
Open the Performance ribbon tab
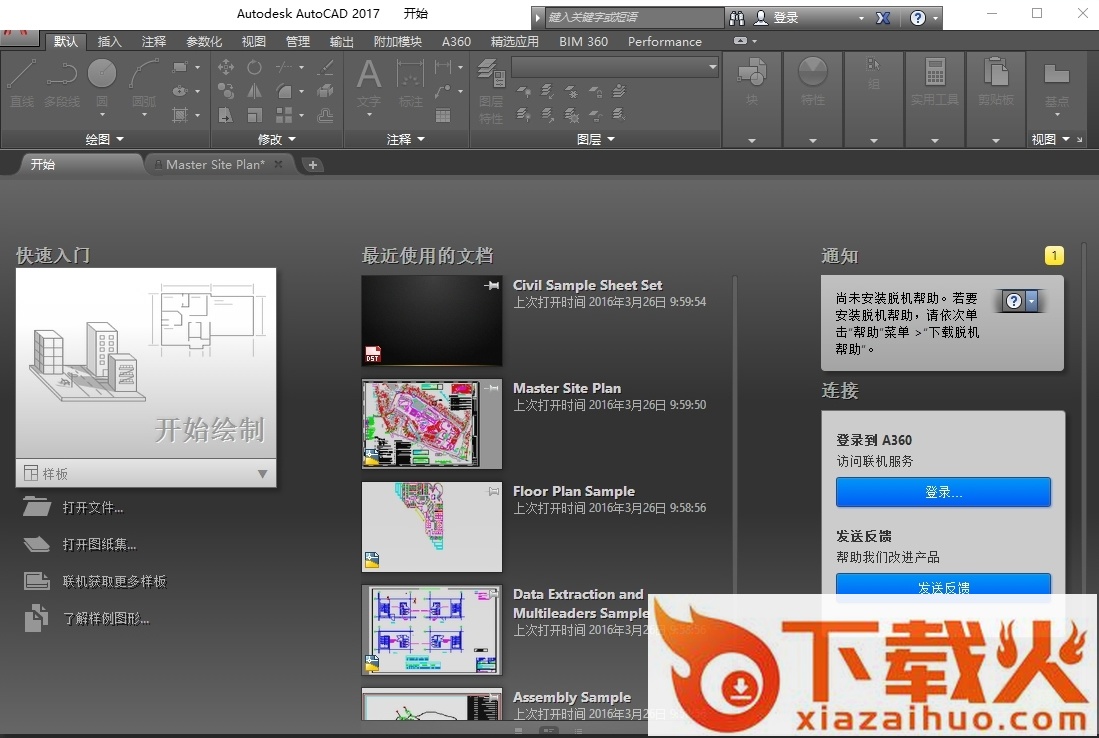tap(664, 42)
